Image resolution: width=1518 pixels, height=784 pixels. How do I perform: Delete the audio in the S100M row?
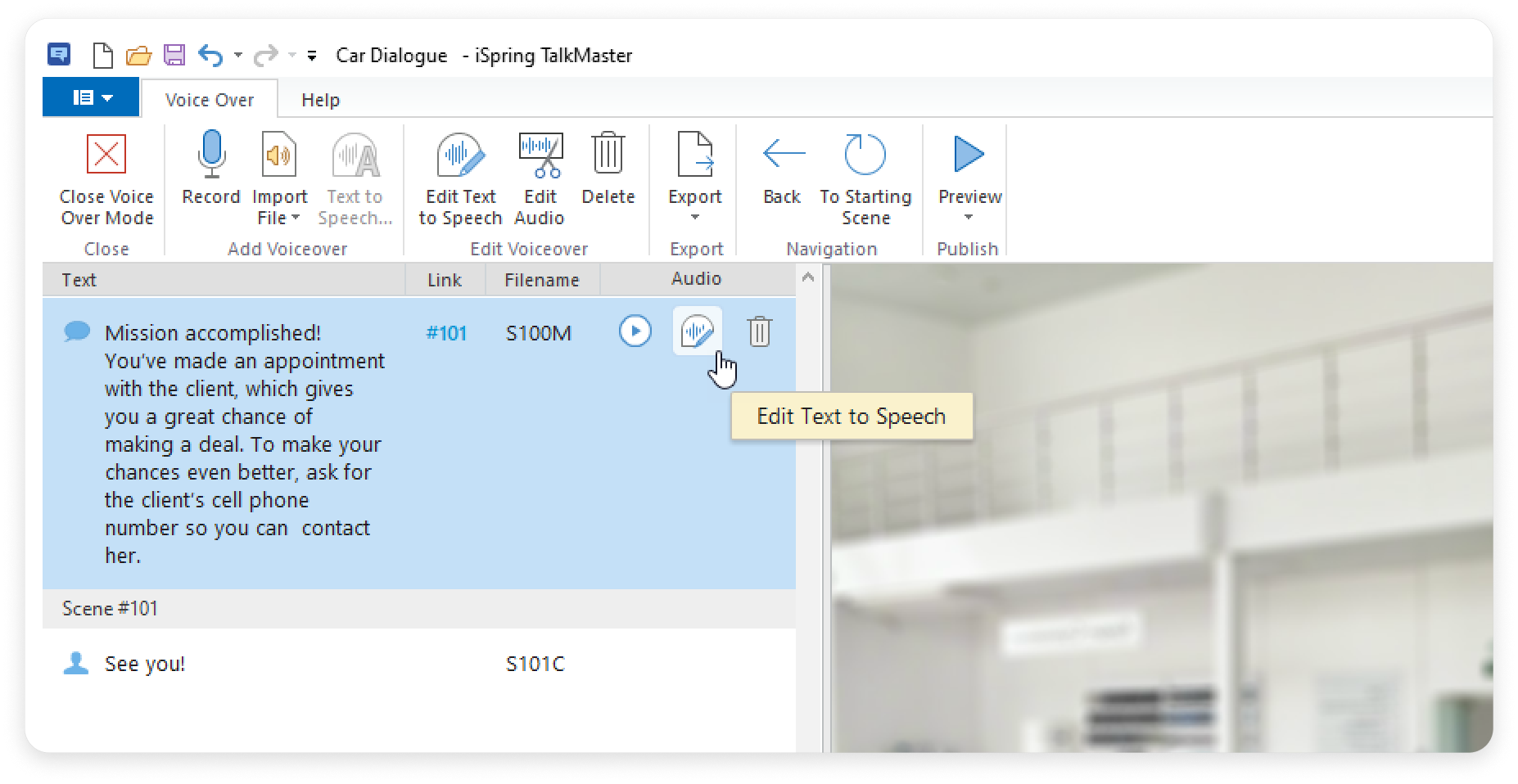point(759,331)
